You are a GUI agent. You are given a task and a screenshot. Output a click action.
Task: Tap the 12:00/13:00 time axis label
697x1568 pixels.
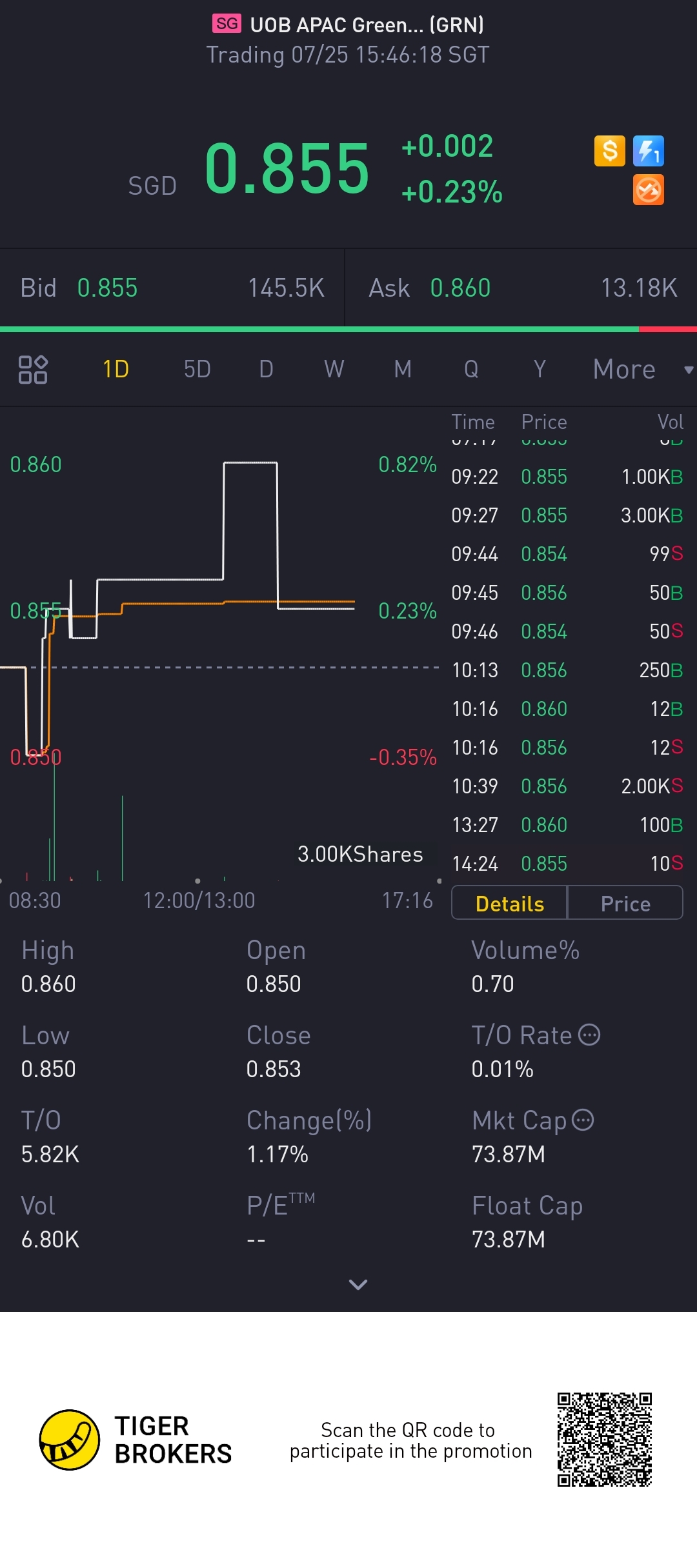pos(199,900)
